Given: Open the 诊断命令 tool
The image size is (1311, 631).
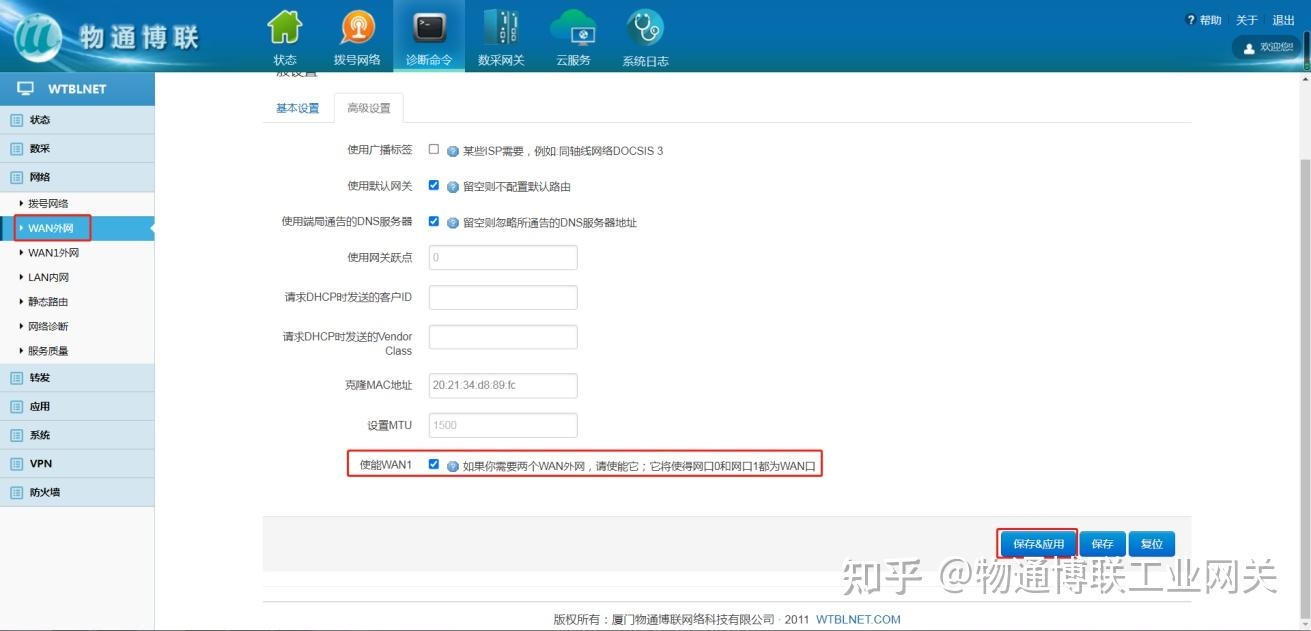Looking at the screenshot, I should pyautogui.click(x=428, y=35).
